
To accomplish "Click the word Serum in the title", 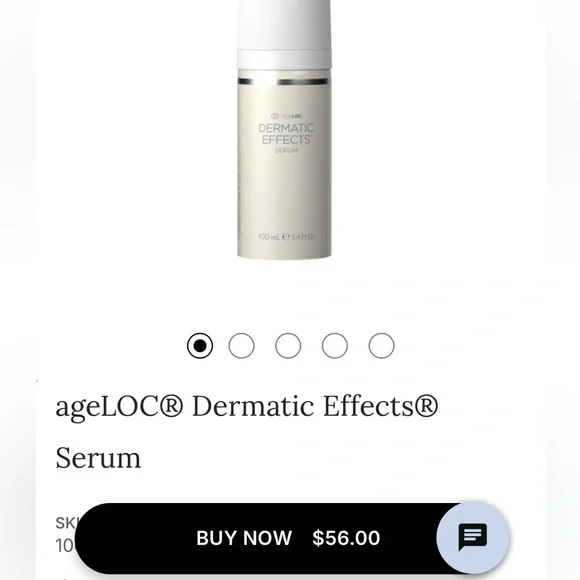I will point(98,458).
